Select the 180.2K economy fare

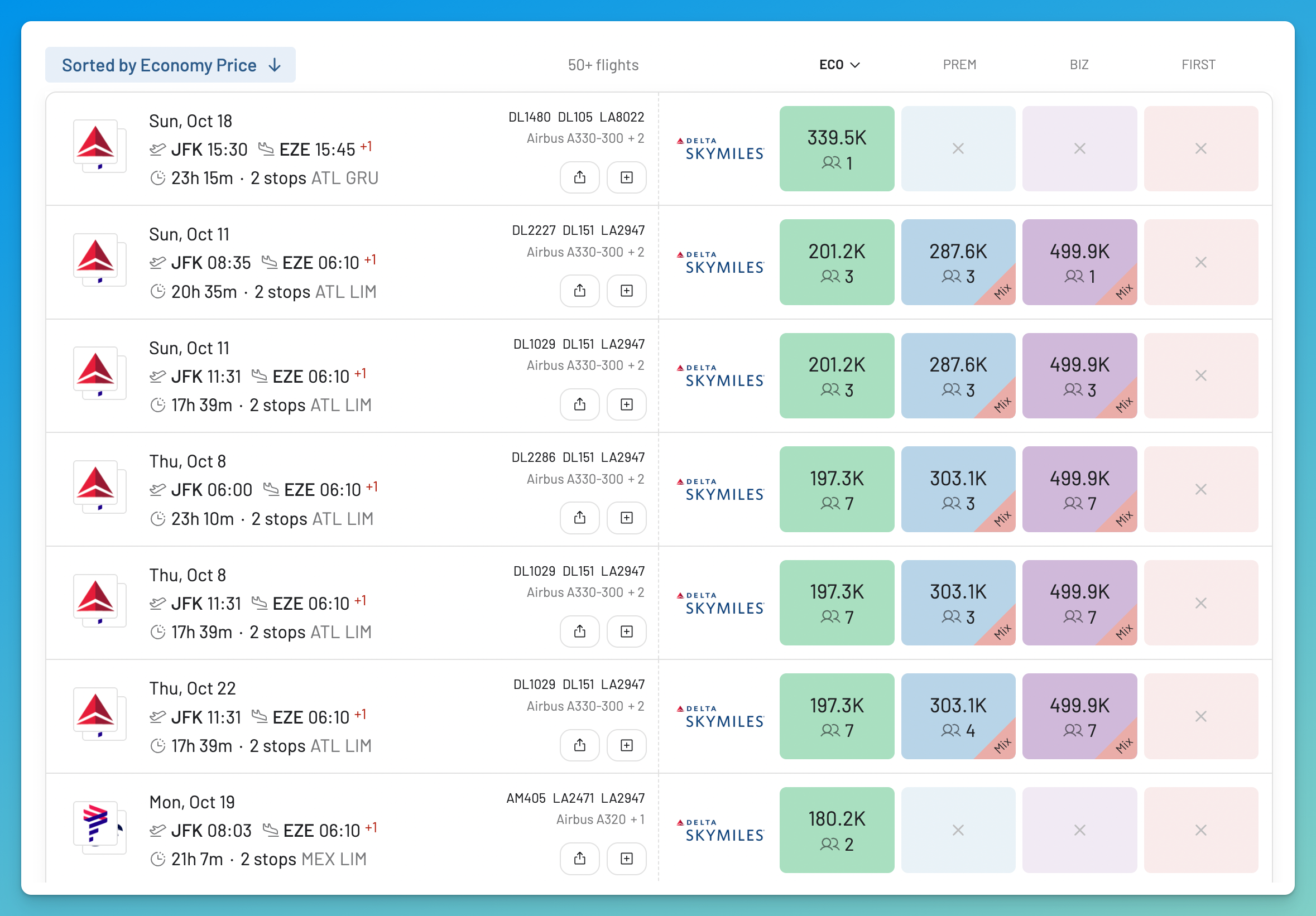point(836,830)
